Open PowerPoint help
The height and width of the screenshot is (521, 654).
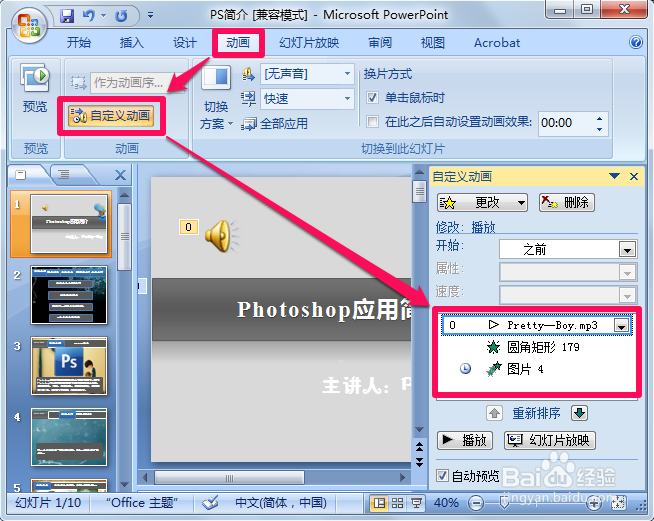636,42
